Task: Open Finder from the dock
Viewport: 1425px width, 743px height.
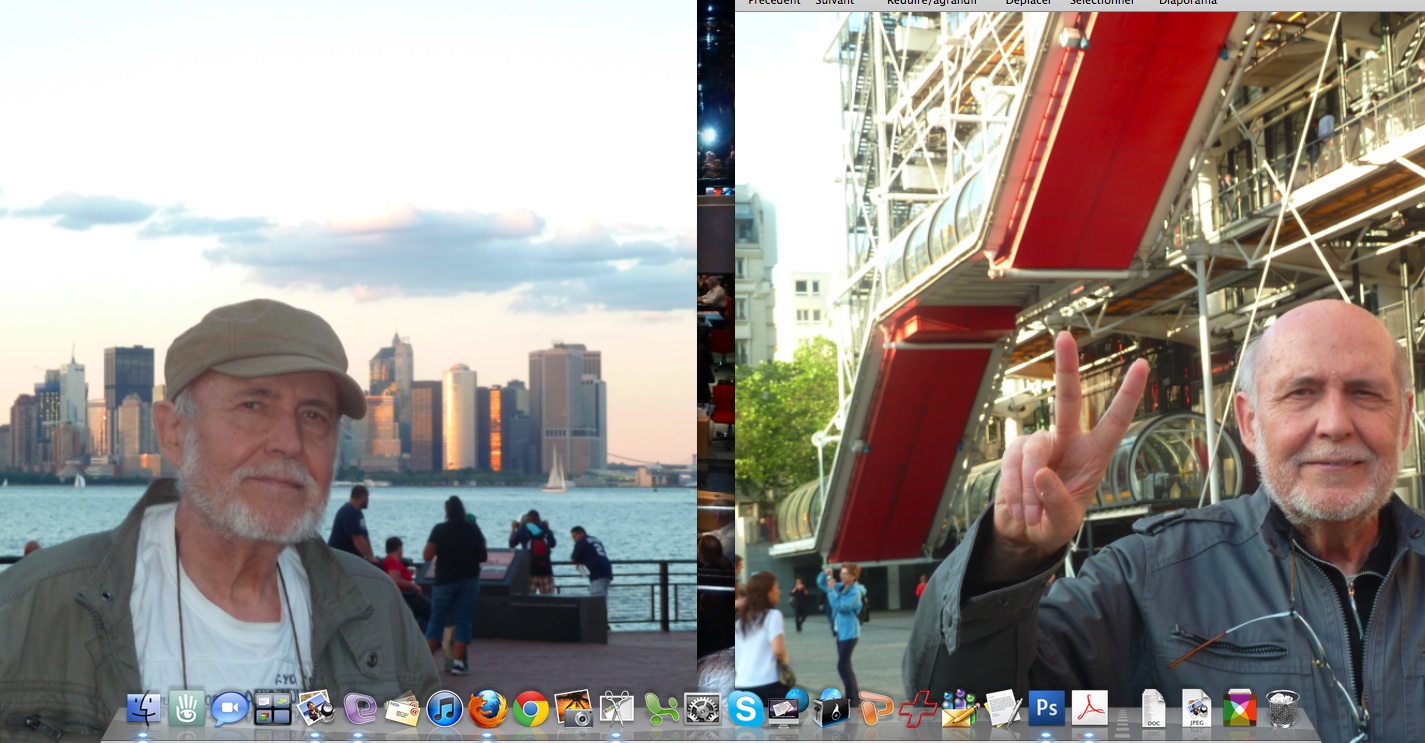Action: (144, 709)
